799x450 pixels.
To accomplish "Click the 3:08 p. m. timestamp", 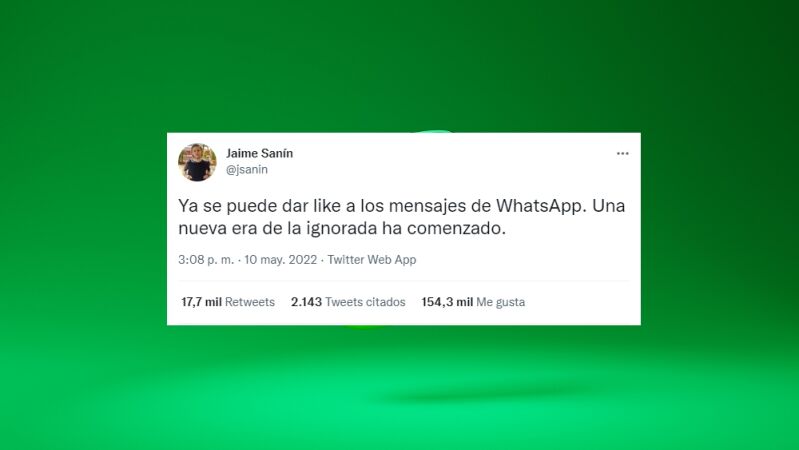I will pyautogui.click(x=206, y=259).
